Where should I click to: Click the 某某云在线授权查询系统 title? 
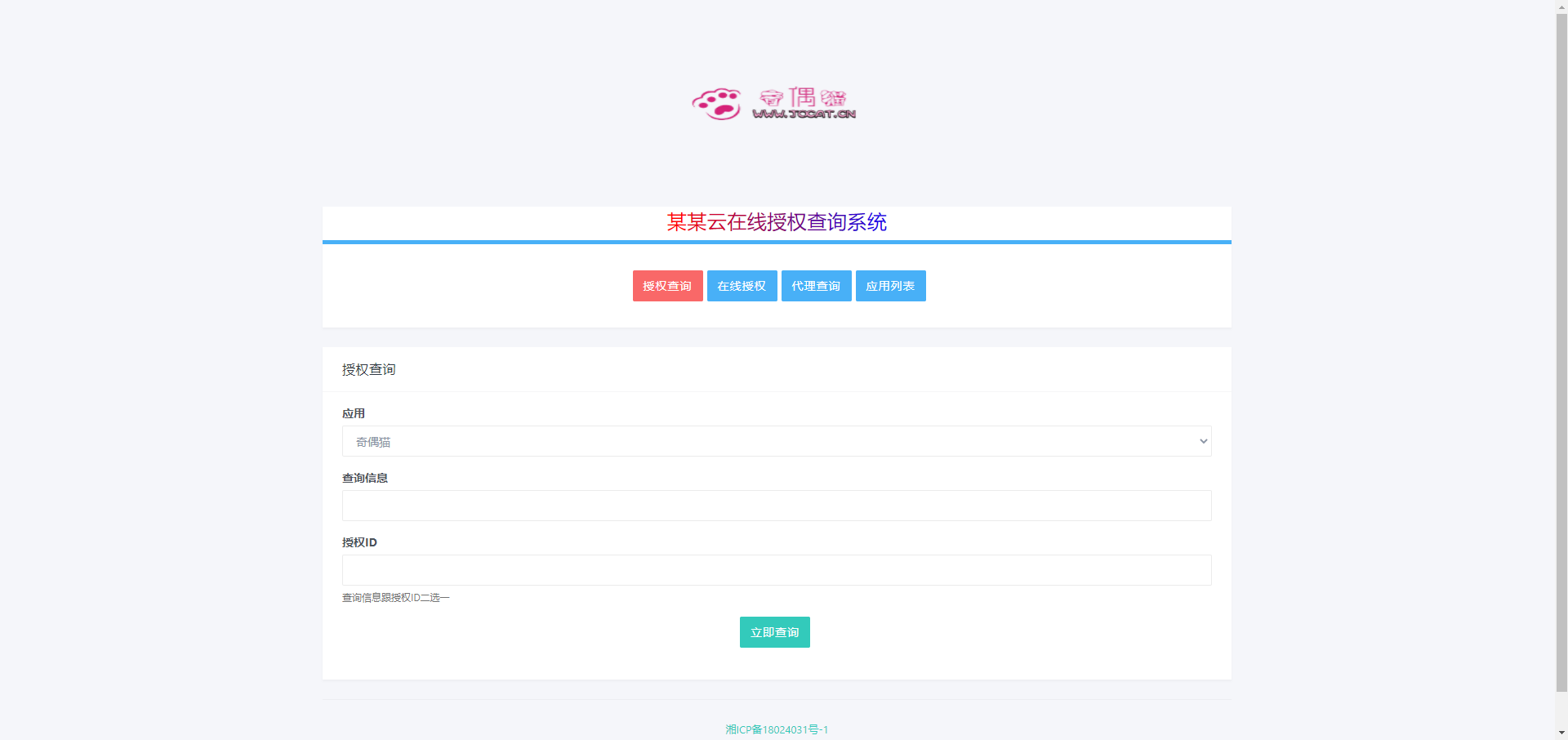click(x=777, y=222)
